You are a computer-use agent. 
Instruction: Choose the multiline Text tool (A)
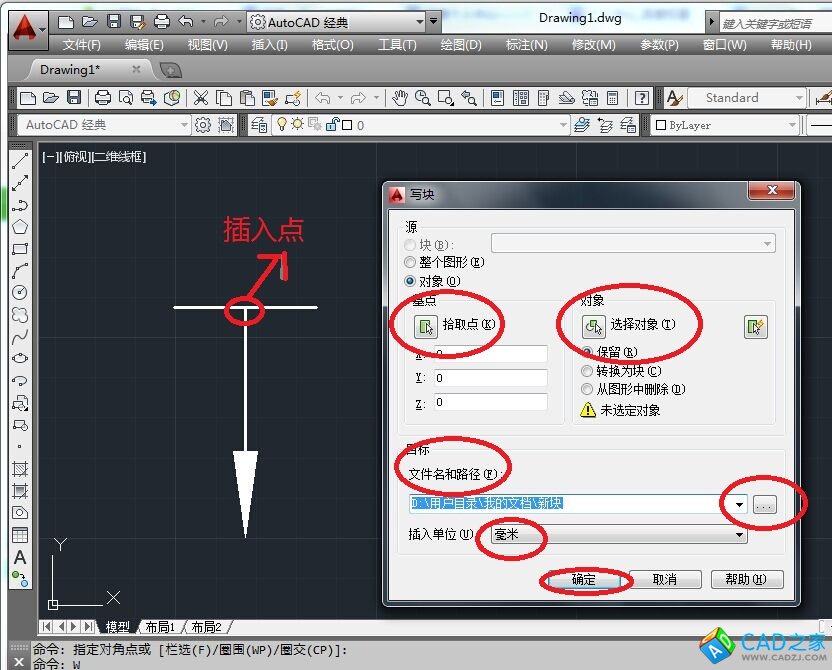coord(19,557)
